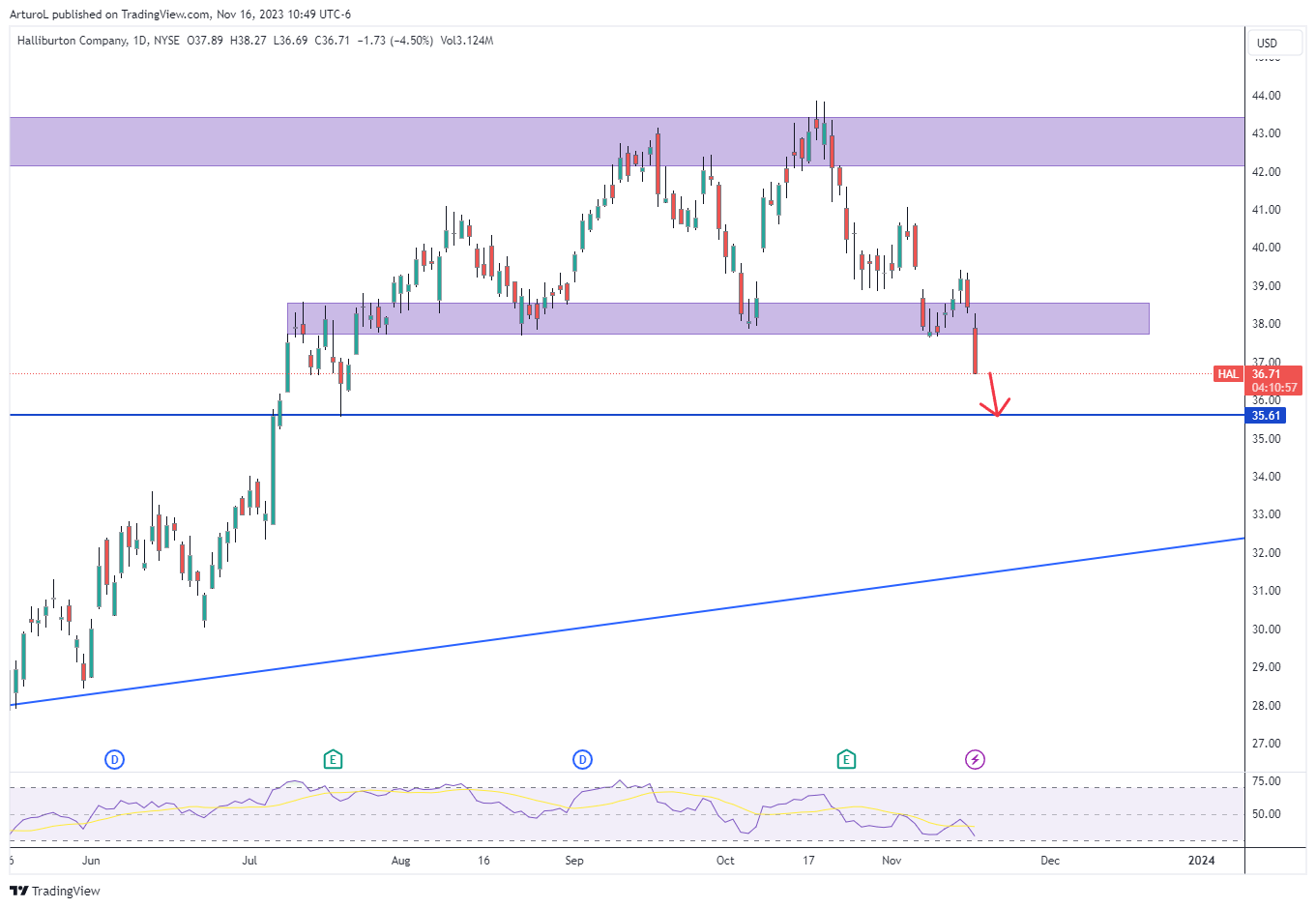1316x908 pixels.
Task: Click the NYSE exchange label in the header
Action: pyautogui.click(x=166, y=41)
